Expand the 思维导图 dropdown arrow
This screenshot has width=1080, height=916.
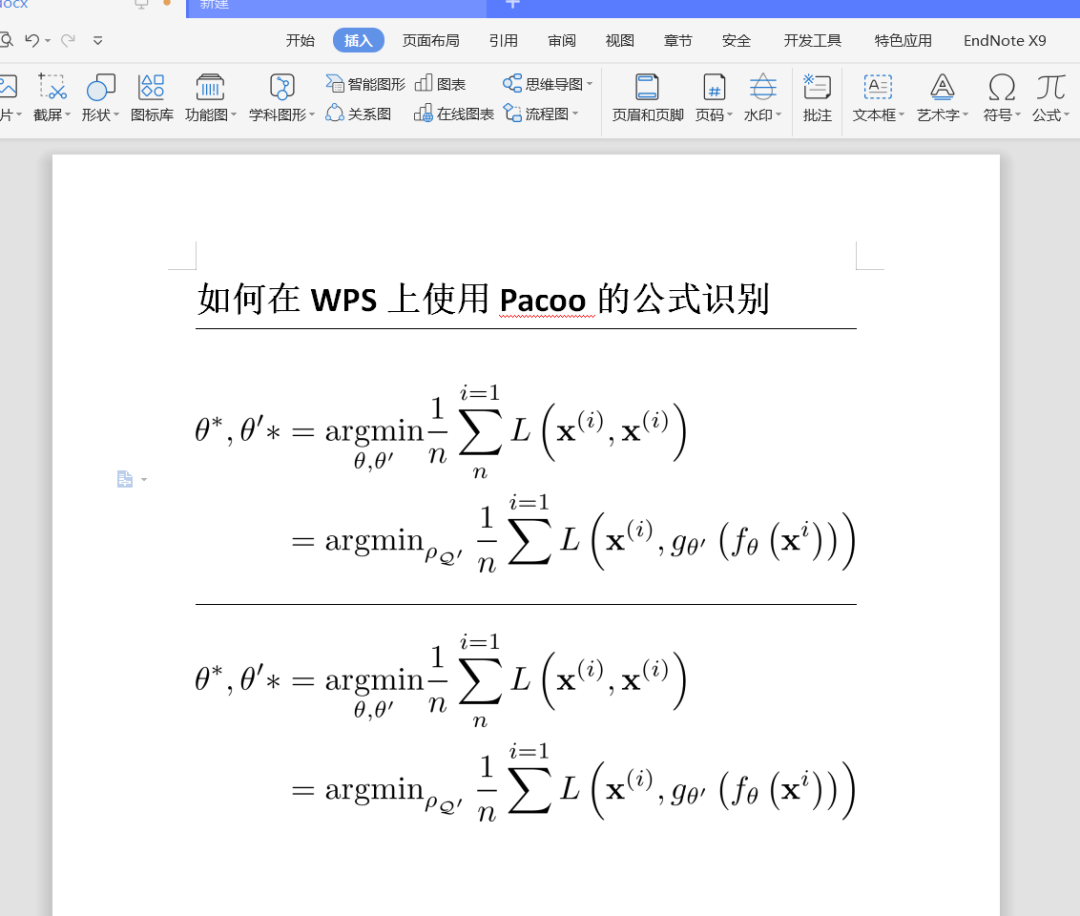pos(590,84)
